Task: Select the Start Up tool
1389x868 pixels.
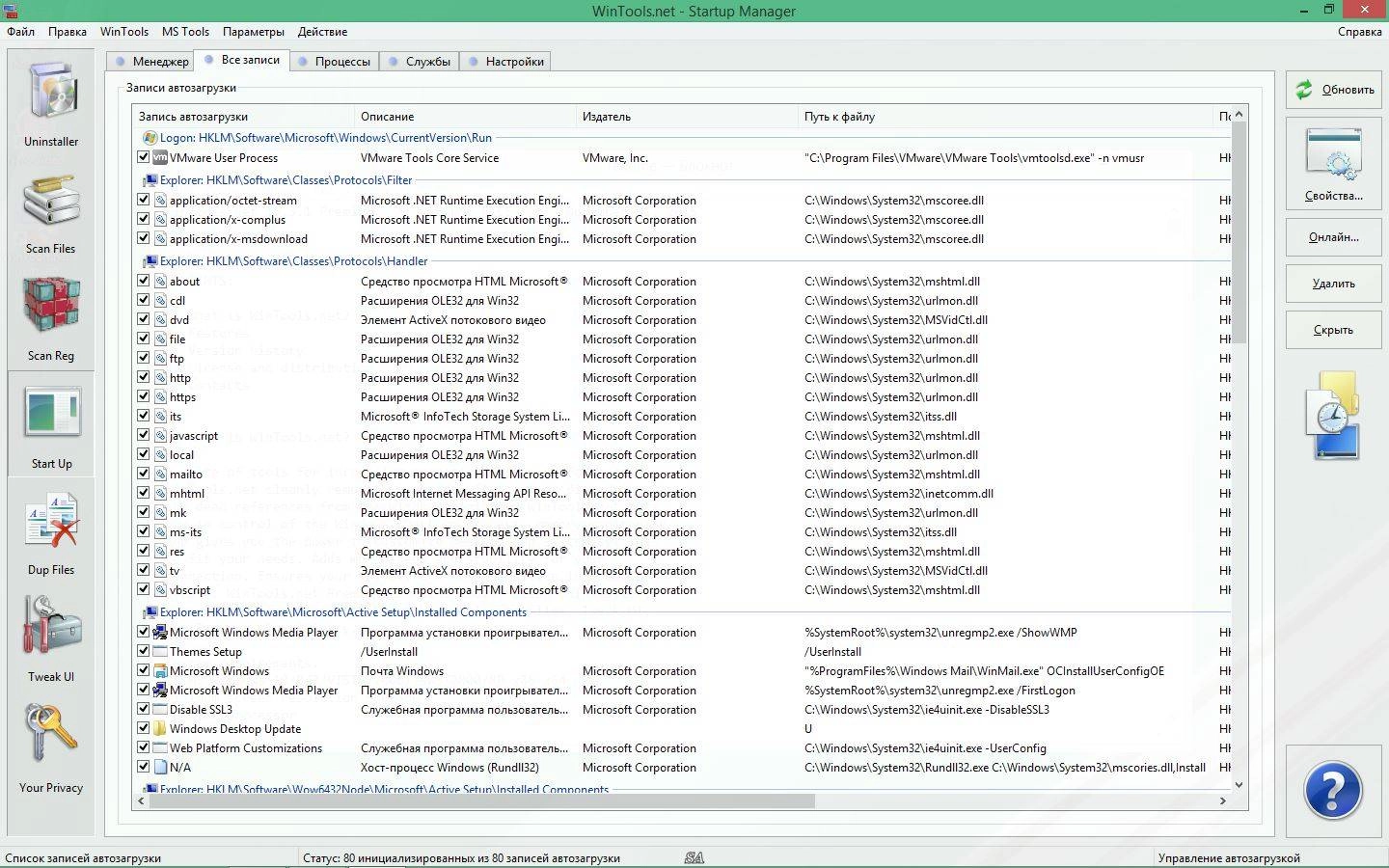Action: pyautogui.click(x=51, y=425)
